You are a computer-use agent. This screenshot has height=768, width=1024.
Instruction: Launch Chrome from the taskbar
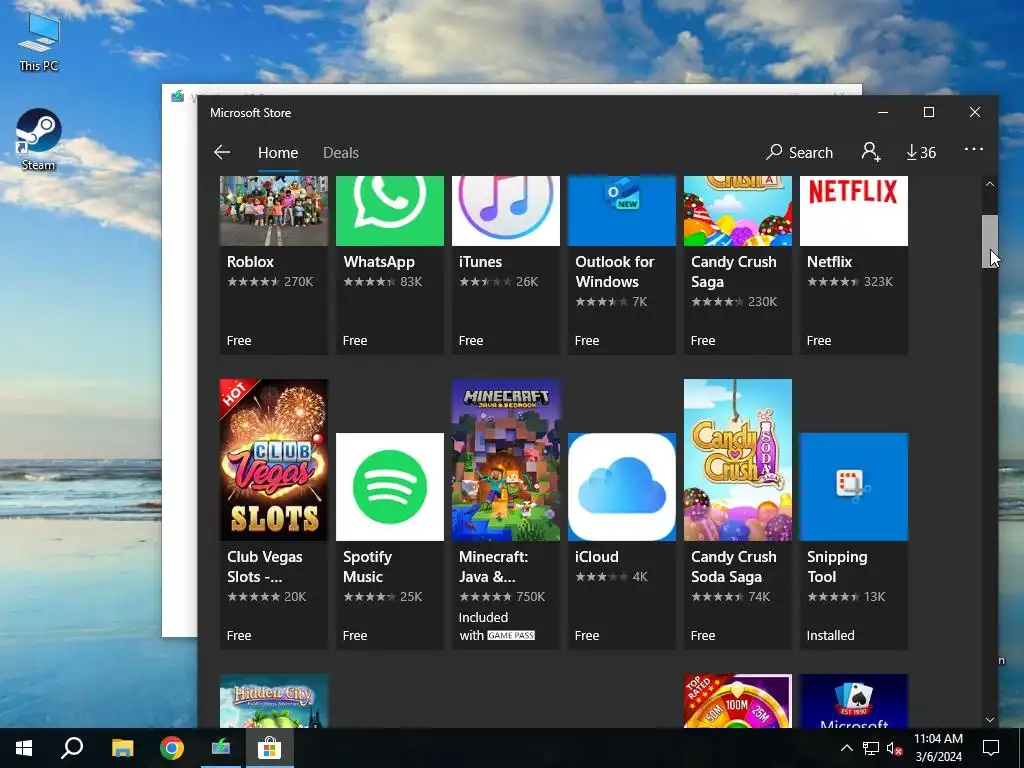pyautogui.click(x=172, y=748)
